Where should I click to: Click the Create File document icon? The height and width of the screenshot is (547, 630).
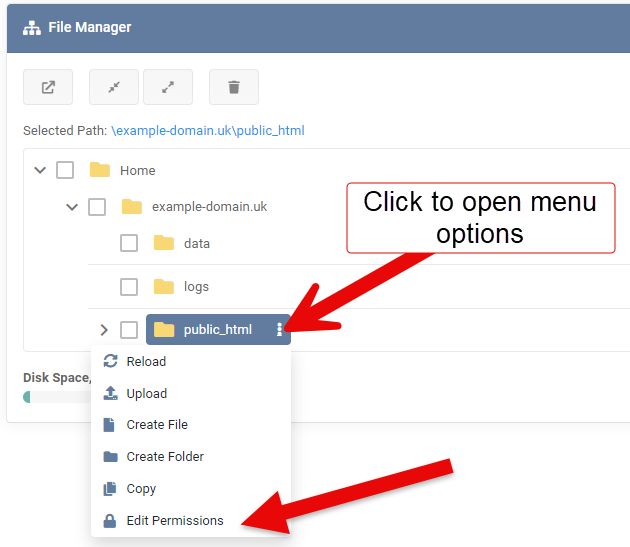point(109,424)
